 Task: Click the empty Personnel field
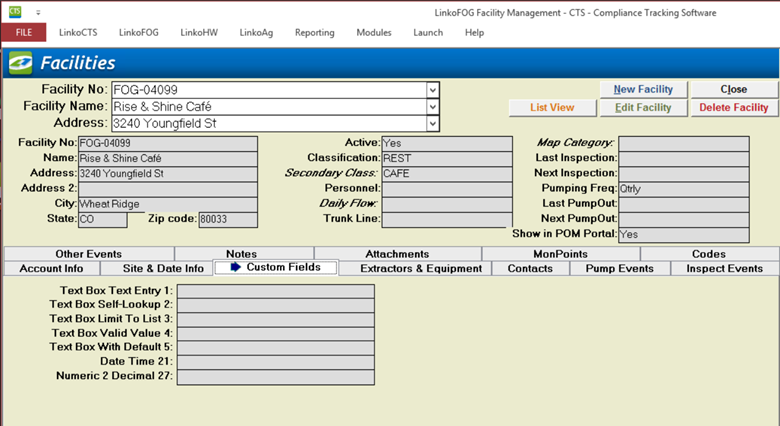(447, 189)
